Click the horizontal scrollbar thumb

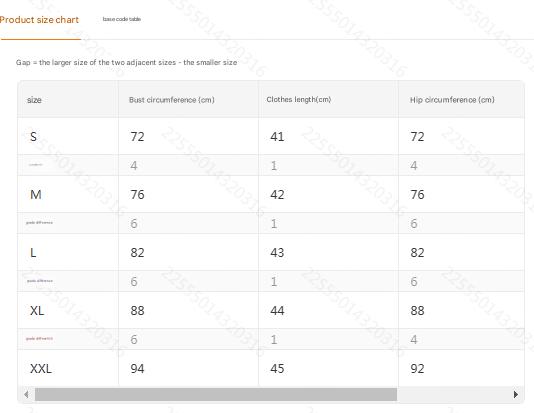click(x=216, y=394)
